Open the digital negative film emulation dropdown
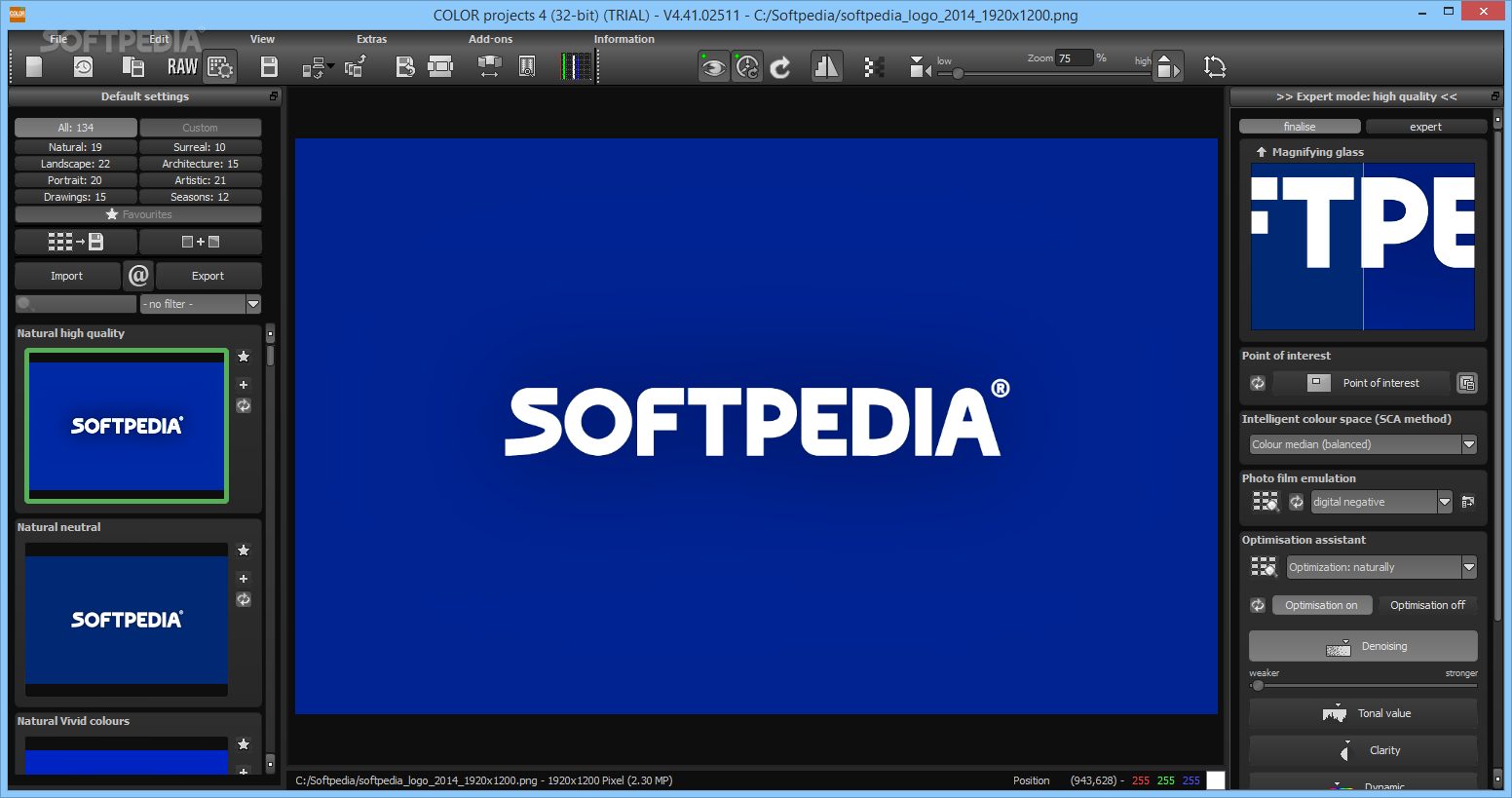 1381,502
